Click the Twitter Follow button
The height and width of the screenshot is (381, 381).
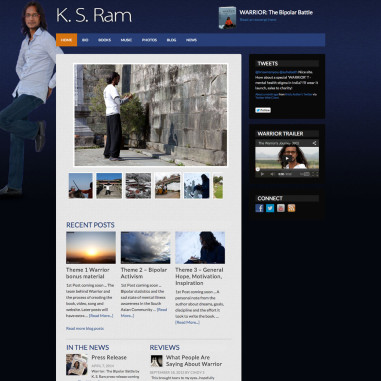(263, 110)
